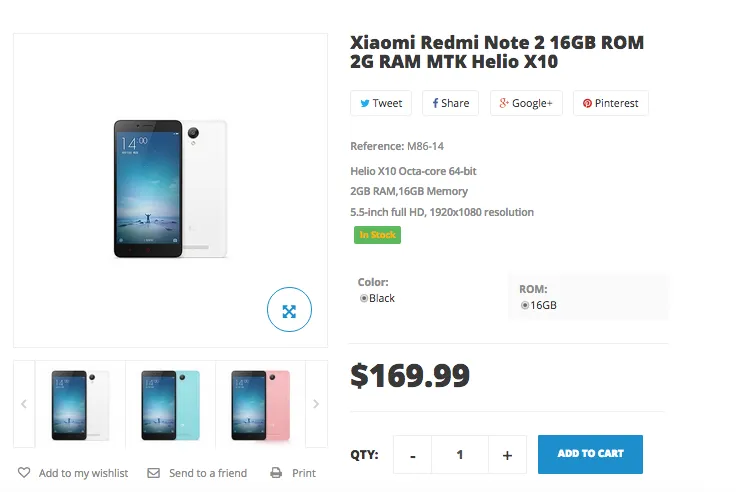Viewport: 744px width, 492px height.
Task: Pin the product on Pinterest
Action: [610, 103]
